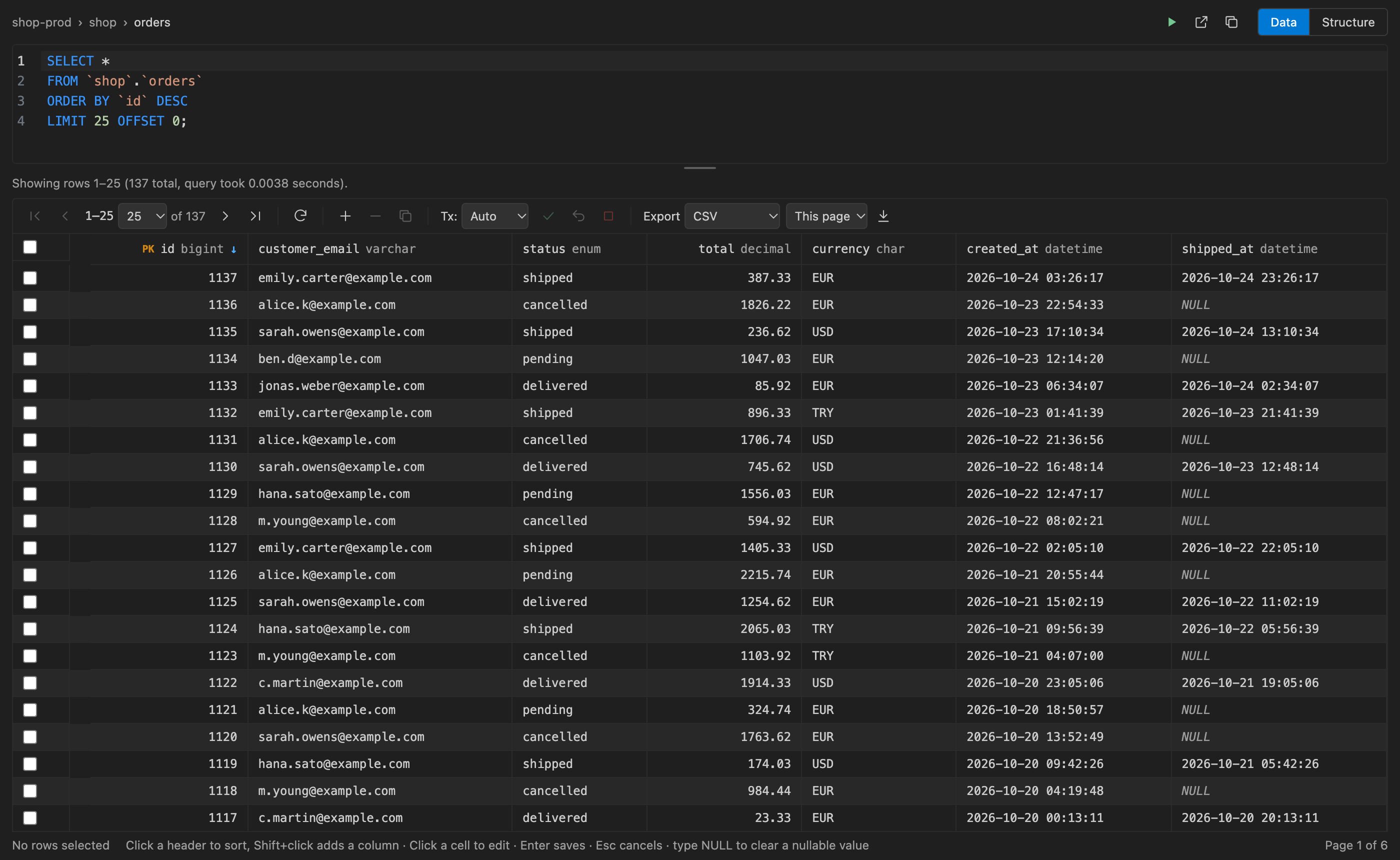
Task: Open the shop-prod breadcrumb
Action: coord(41,22)
